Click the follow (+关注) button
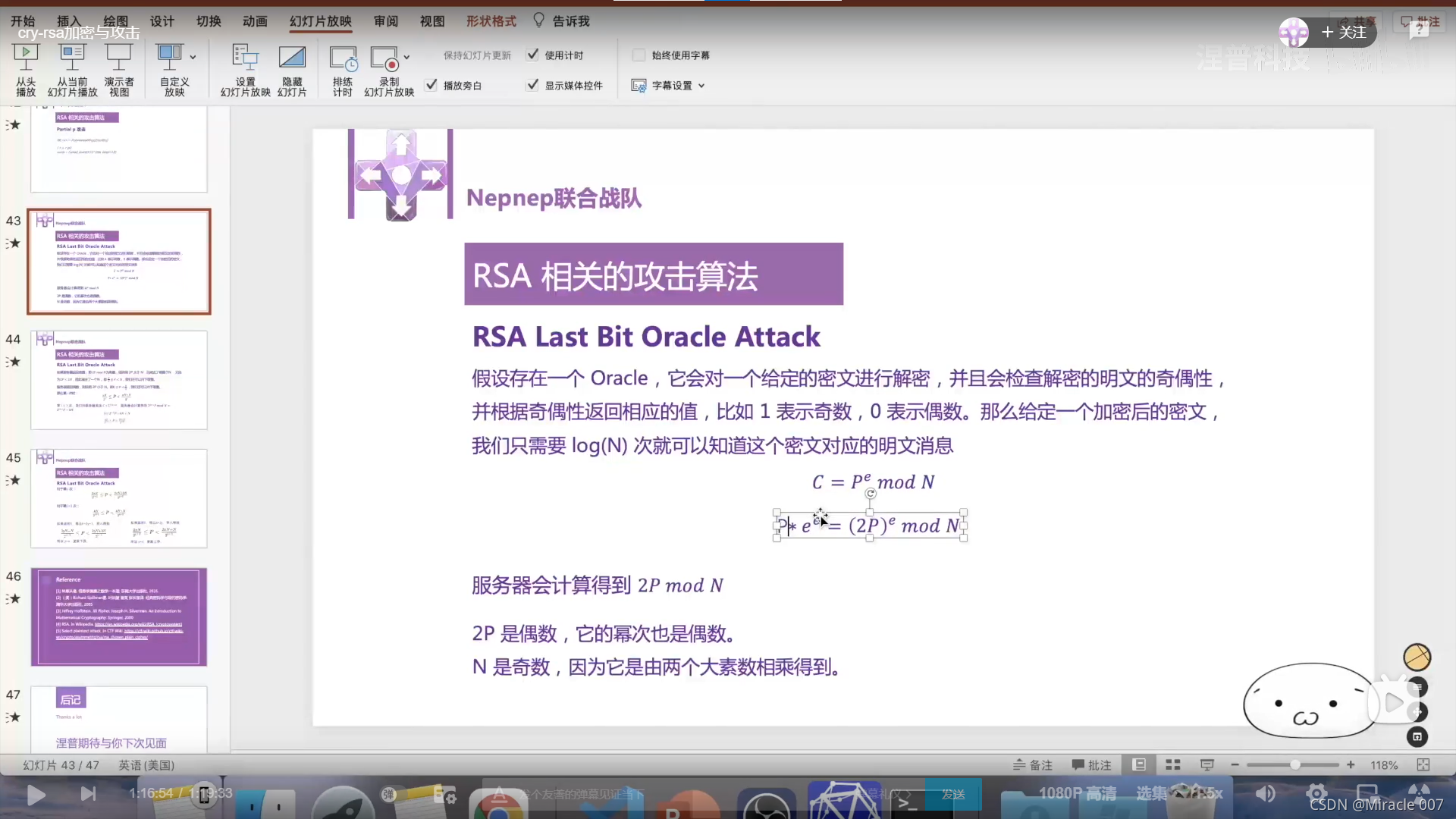Screen dimensions: 1456x819 (x=1343, y=32)
